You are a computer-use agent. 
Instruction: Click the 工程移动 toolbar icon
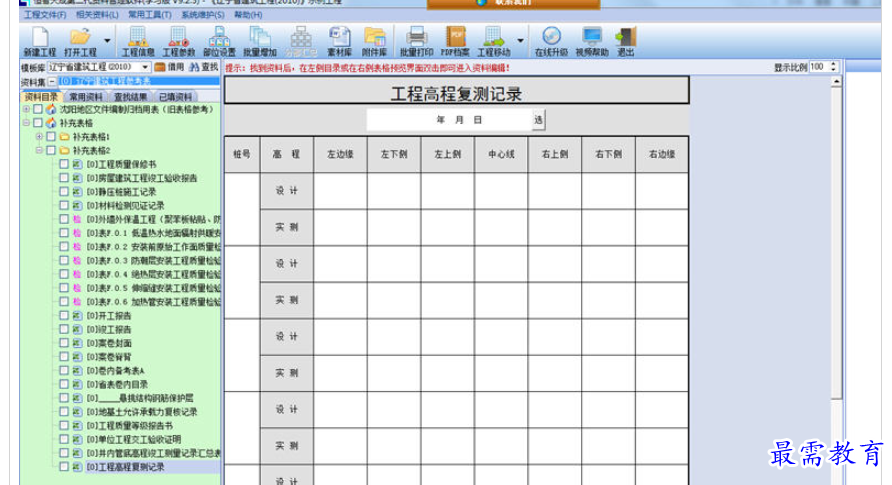(x=493, y=42)
